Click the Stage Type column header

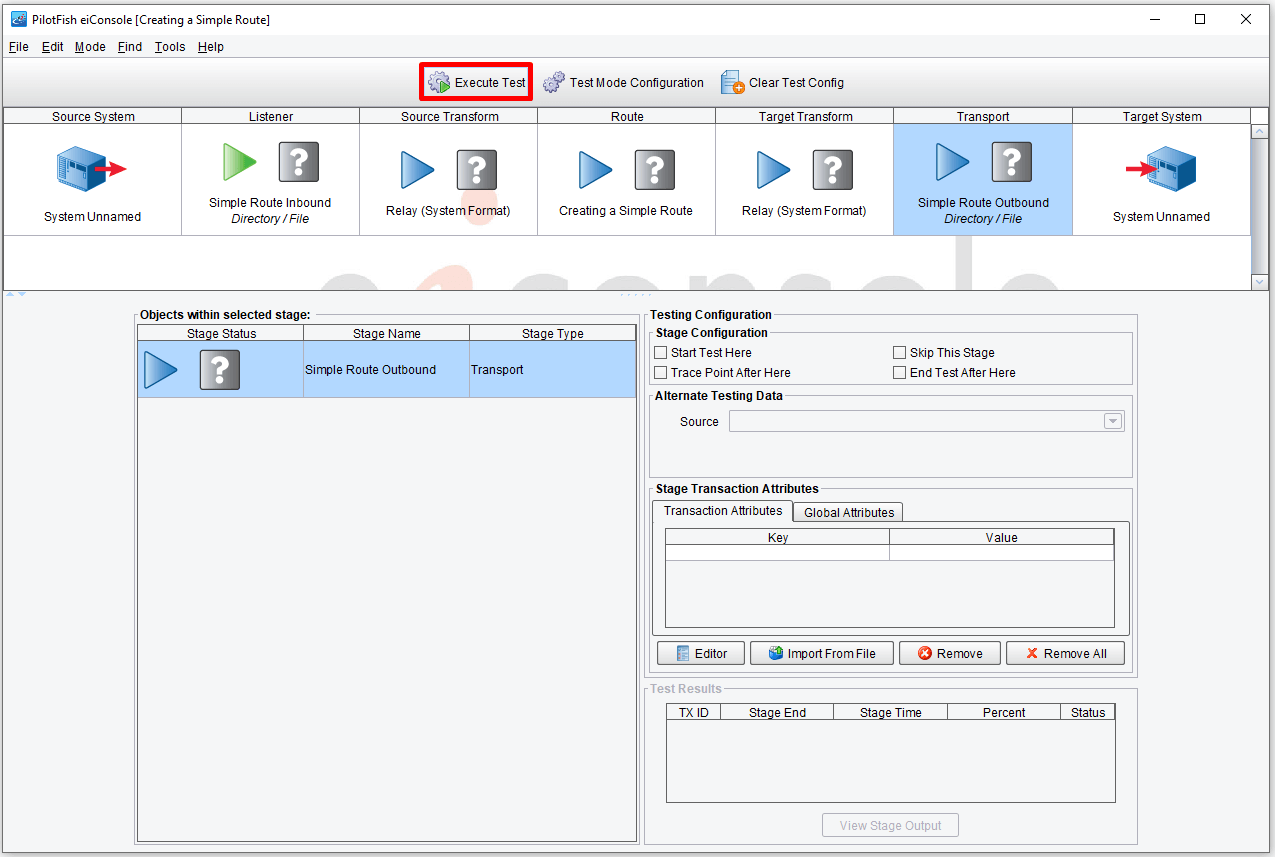[553, 333]
